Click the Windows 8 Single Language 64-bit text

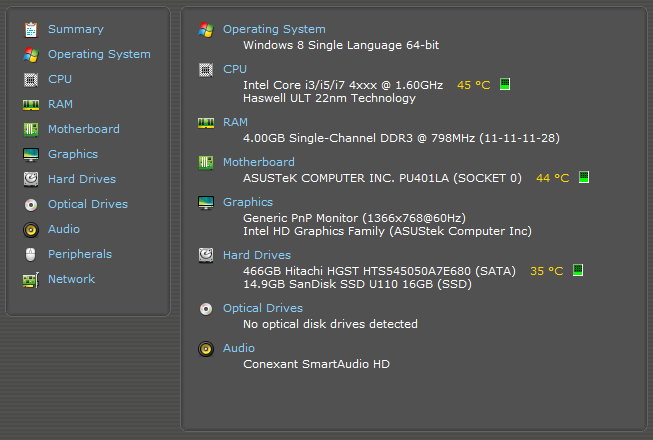pyautogui.click(x=341, y=45)
